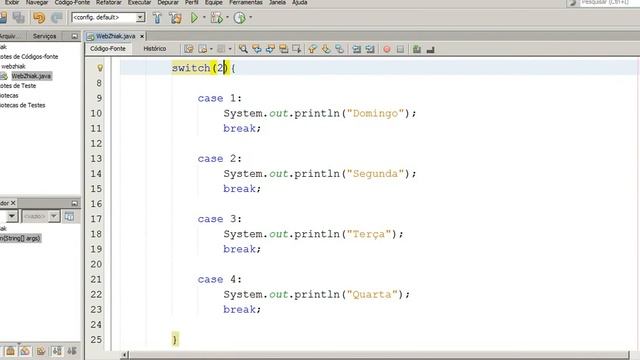Select the Código-Fonte view button
Screen dimensions: 640x360
pyautogui.click(x=108, y=49)
